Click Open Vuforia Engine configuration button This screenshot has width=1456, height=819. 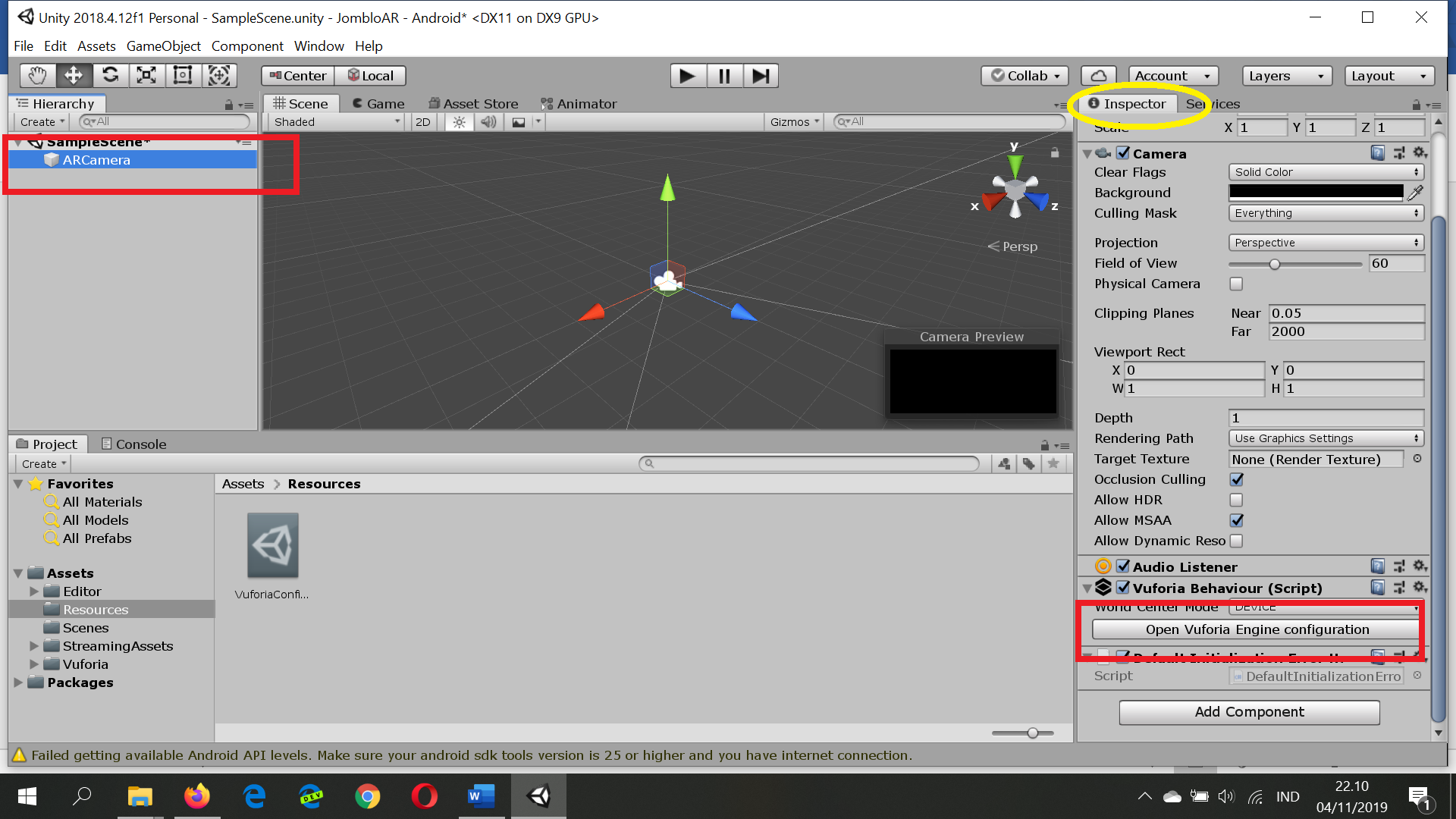tap(1257, 629)
